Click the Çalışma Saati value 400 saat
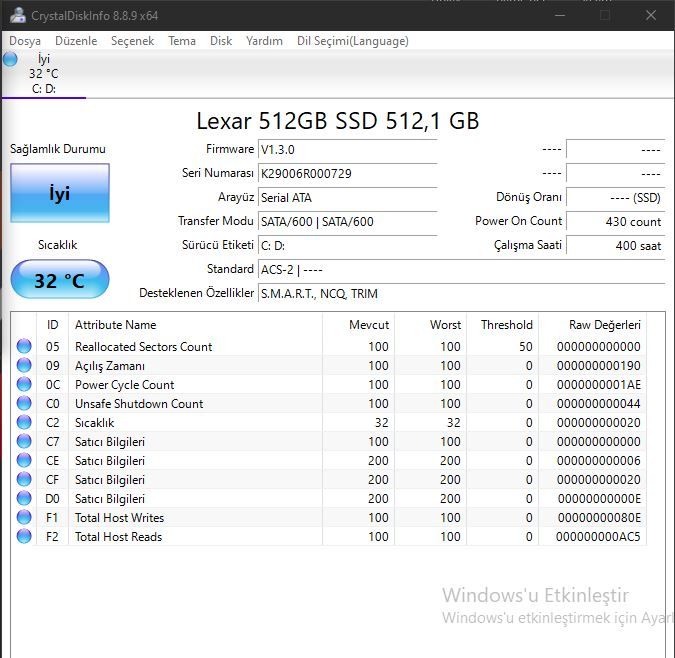Viewport: 675px width, 658px height. pyautogui.click(x=616, y=246)
